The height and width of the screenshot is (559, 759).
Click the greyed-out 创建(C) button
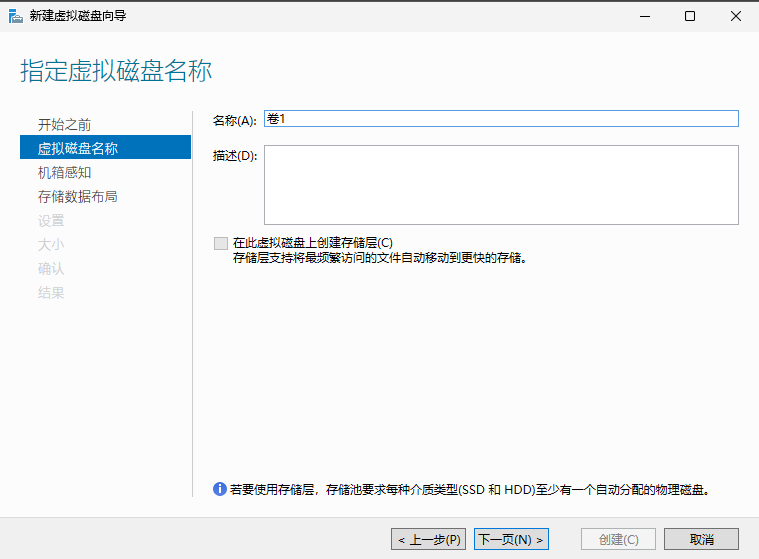point(618,539)
